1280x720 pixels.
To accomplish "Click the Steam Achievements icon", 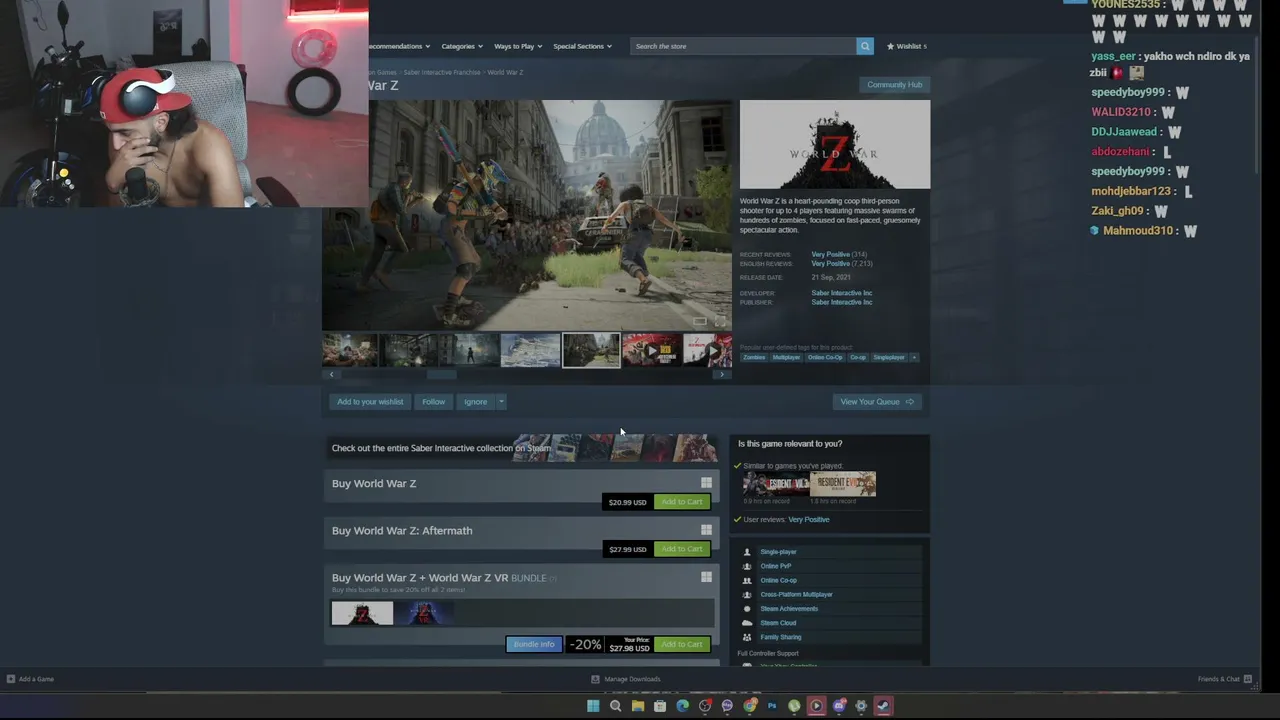I will coord(746,608).
